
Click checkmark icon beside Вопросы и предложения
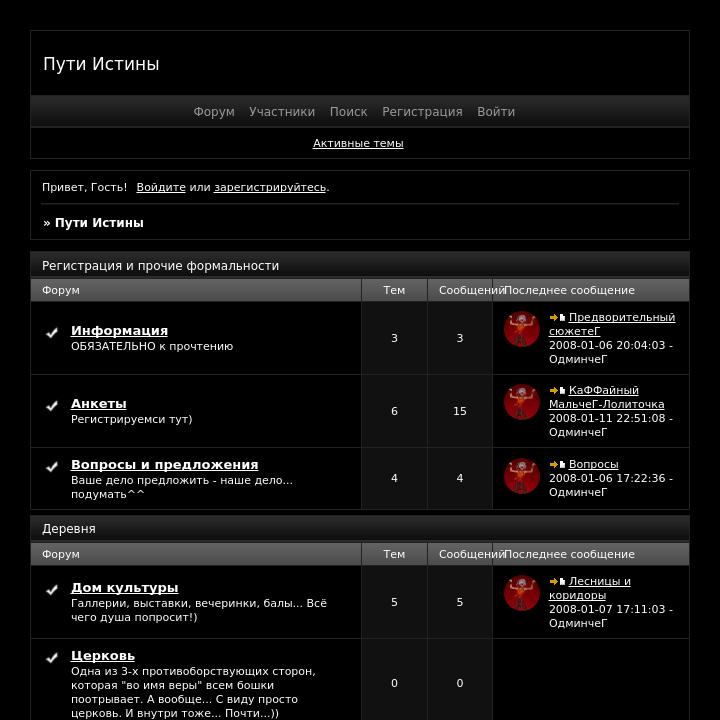coord(52,467)
